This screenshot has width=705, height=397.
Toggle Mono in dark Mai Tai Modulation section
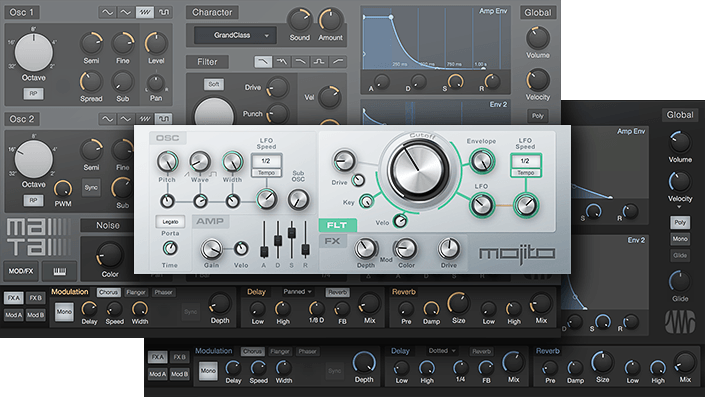click(208, 371)
